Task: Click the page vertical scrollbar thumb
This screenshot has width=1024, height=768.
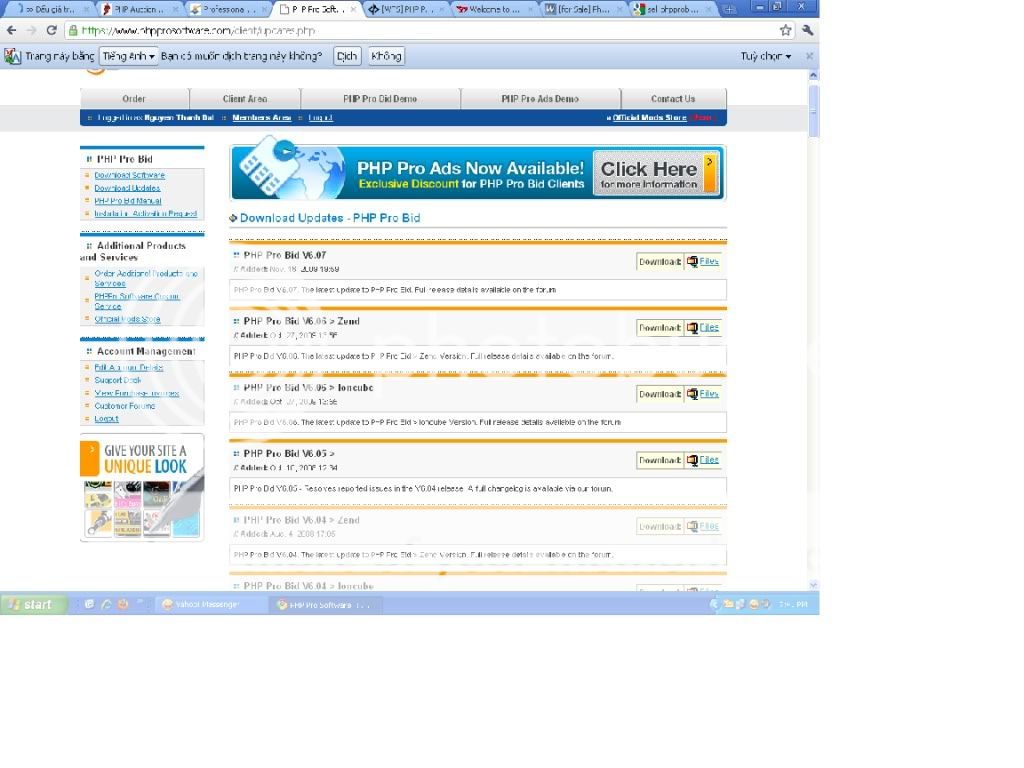Action: [813, 110]
